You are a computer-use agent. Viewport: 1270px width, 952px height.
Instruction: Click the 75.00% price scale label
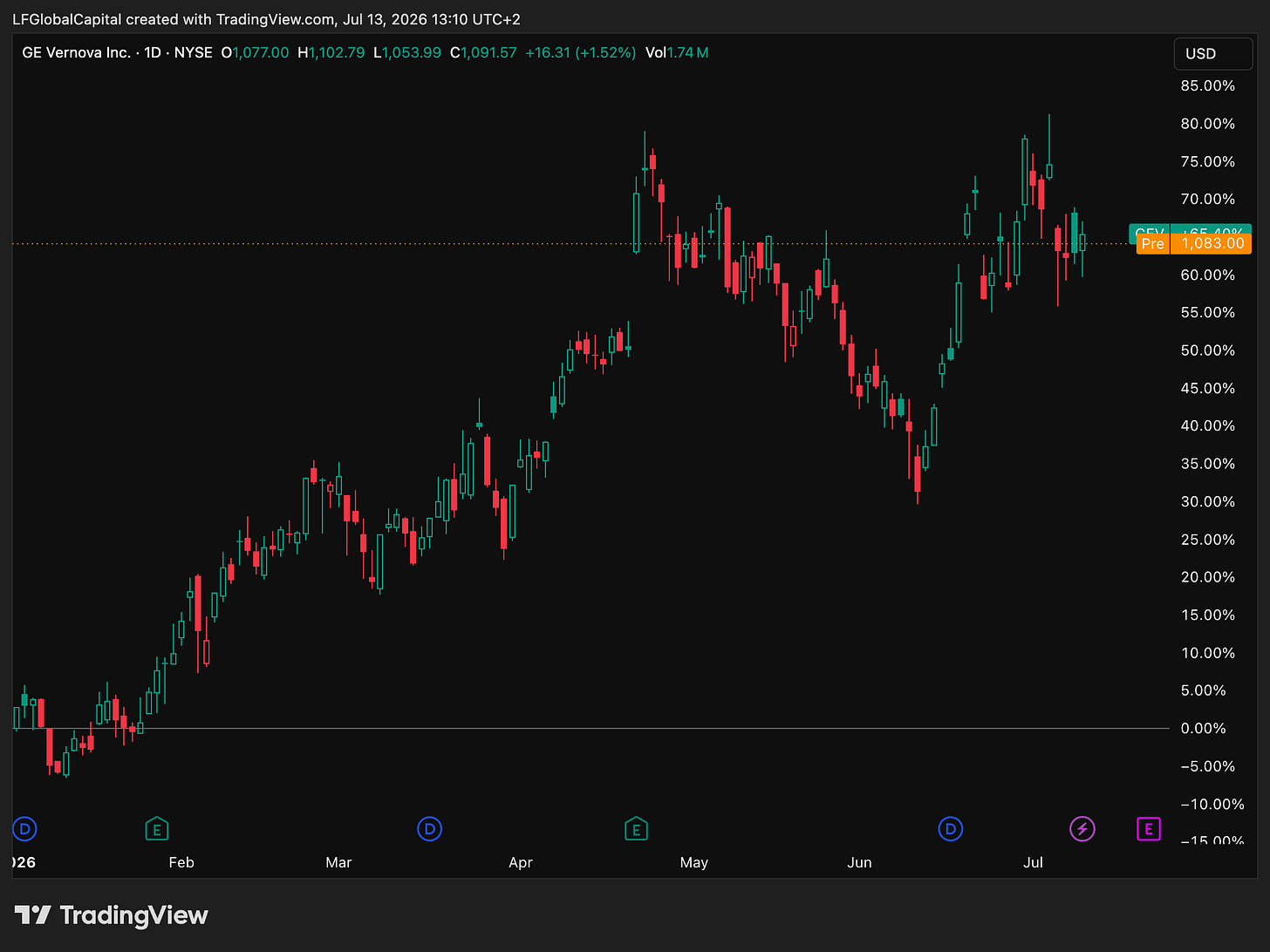(x=1208, y=161)
